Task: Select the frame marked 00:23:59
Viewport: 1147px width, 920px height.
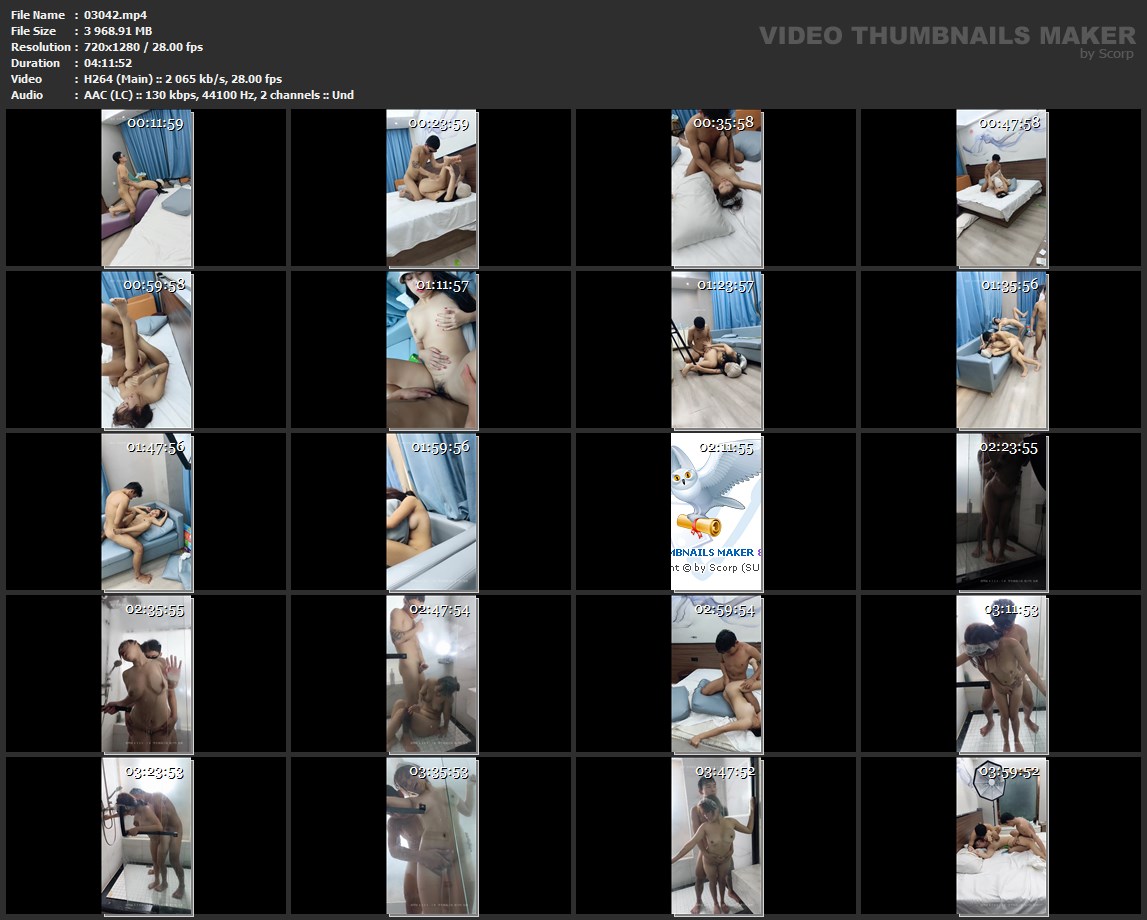Action: 431,188
